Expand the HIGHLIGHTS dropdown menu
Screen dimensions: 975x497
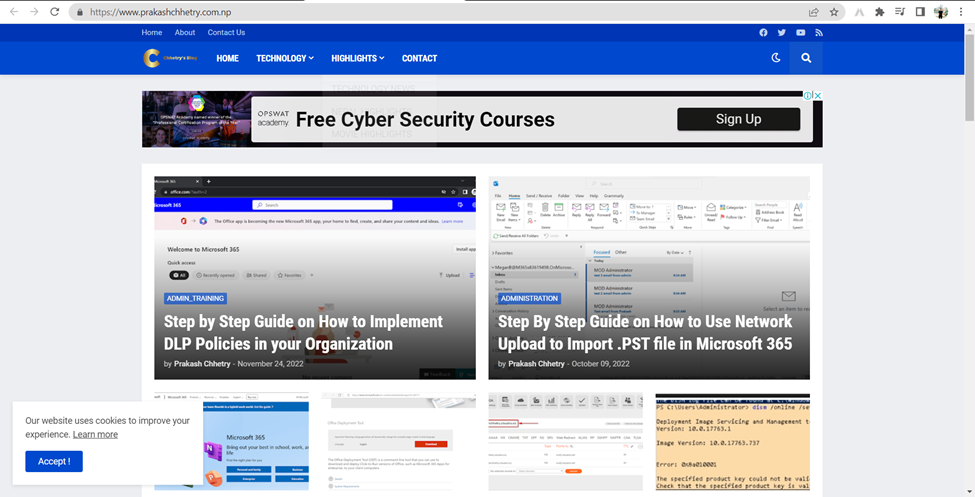pyautogui.click(x=358, y=58)
